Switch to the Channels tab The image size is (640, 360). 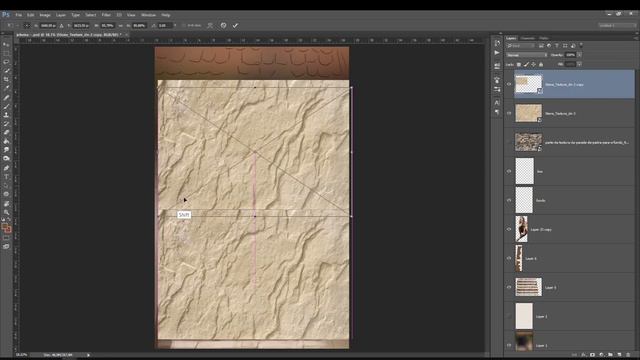tap(527, 38)
